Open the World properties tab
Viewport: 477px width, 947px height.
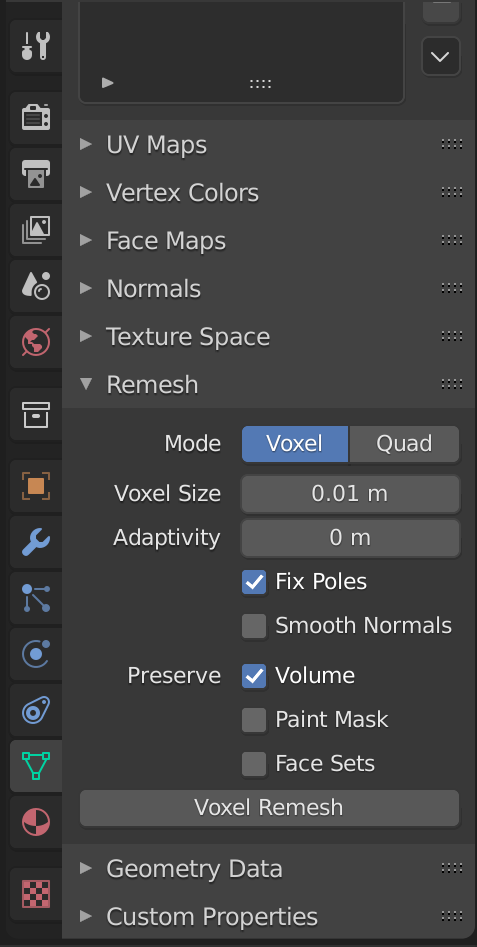pos(36,342)
